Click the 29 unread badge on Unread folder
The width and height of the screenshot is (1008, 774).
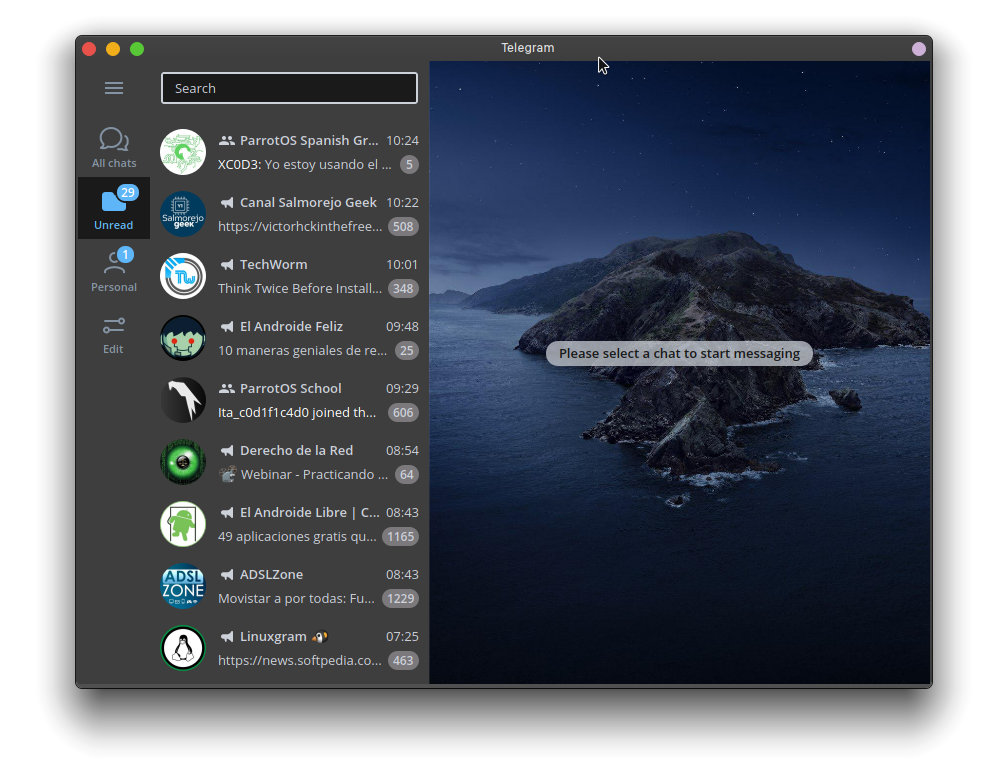[128, 192]
